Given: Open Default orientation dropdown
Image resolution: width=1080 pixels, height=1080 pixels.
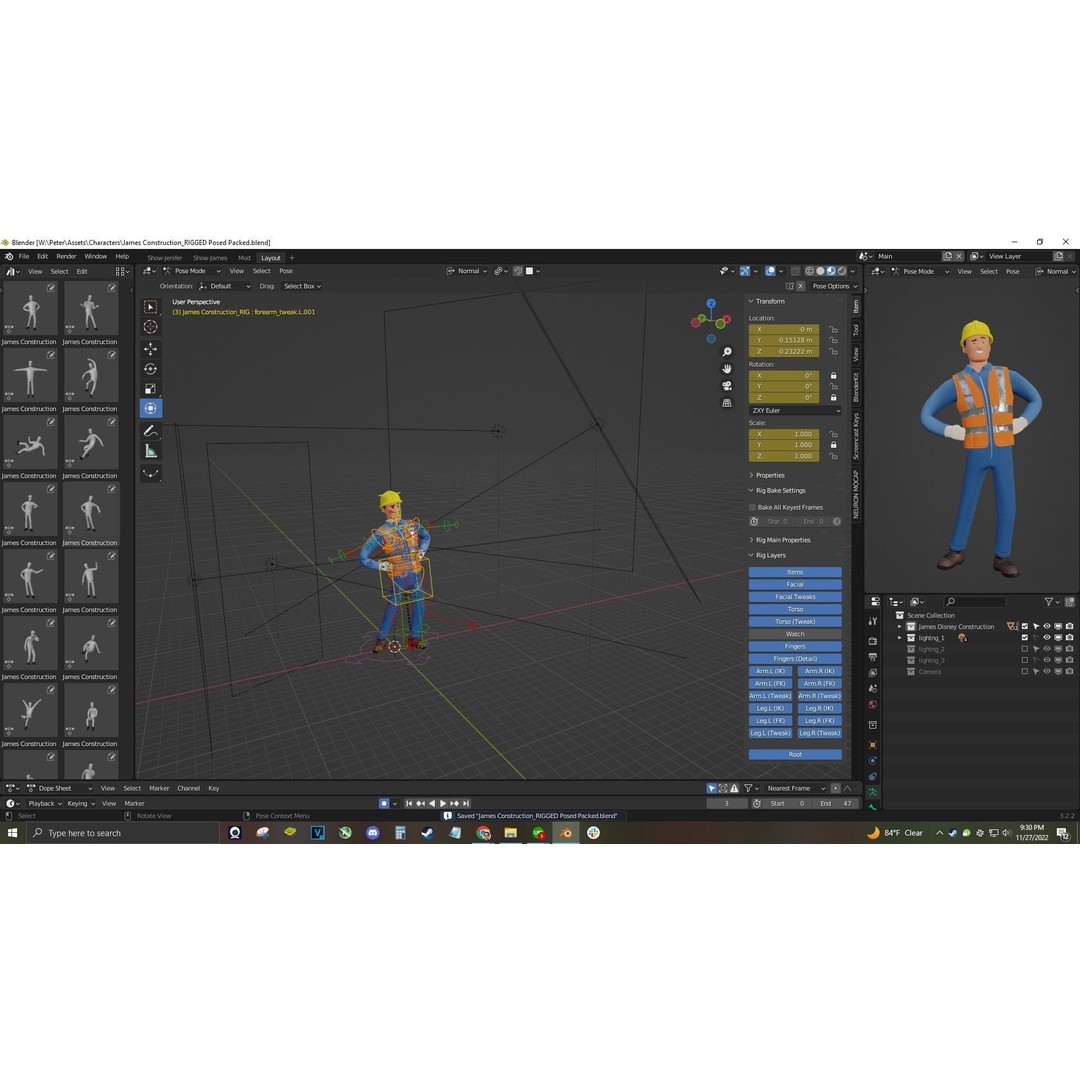Looking at the screenshot, I should tap(225, 286).
